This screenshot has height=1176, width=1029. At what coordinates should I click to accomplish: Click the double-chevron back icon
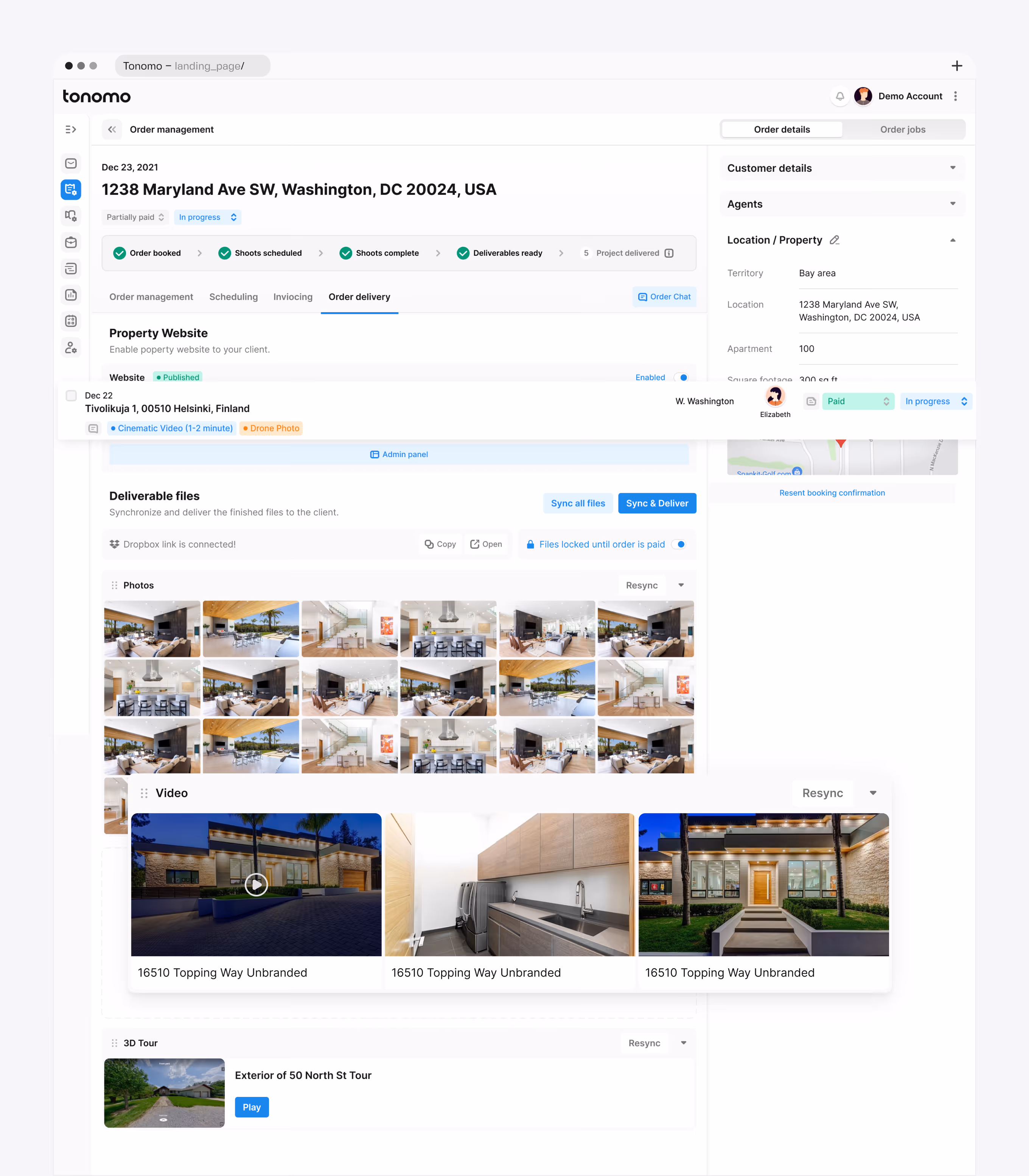point(112,129)
